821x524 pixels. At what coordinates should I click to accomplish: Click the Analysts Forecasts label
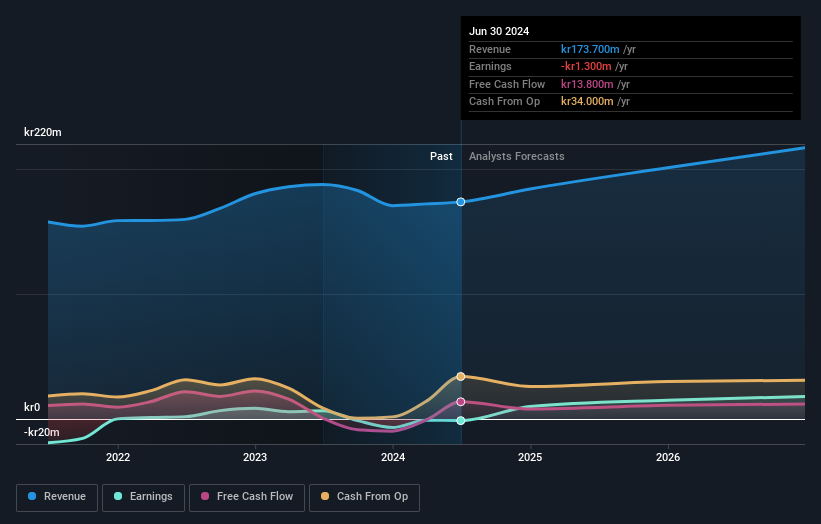click(516, 156)
